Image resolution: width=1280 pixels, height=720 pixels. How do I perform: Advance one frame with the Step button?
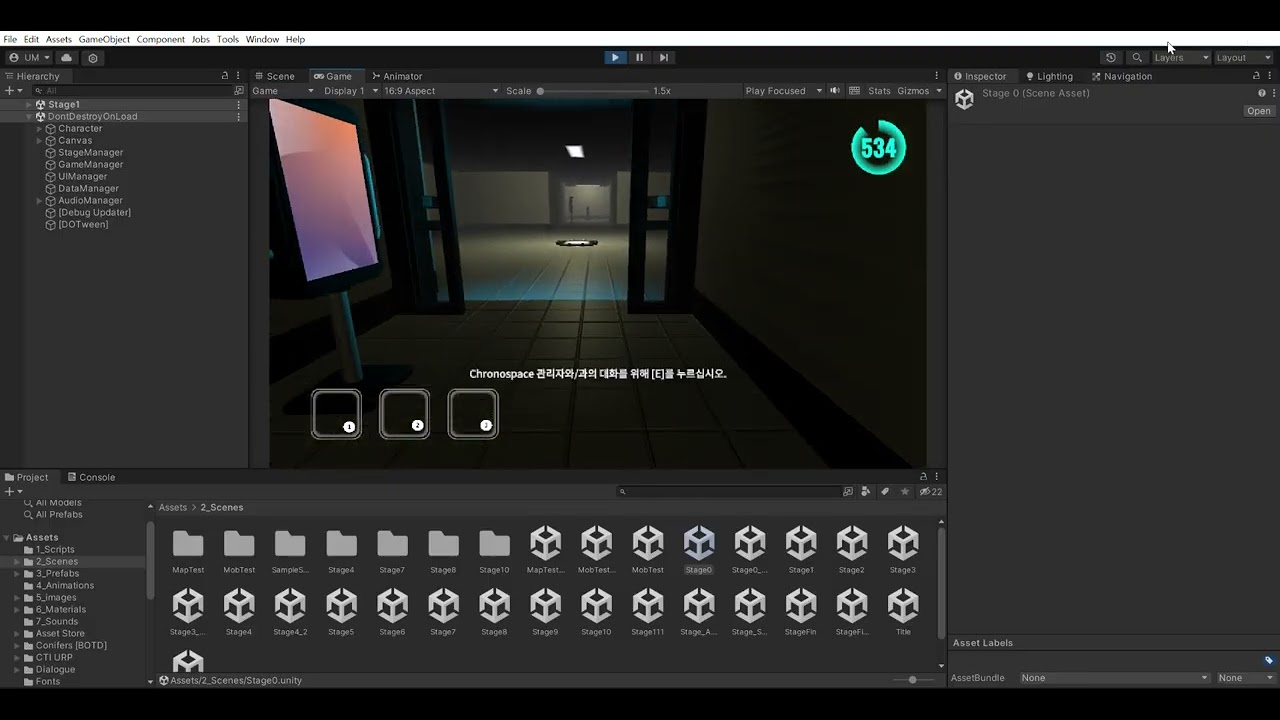tap(663, 57)
